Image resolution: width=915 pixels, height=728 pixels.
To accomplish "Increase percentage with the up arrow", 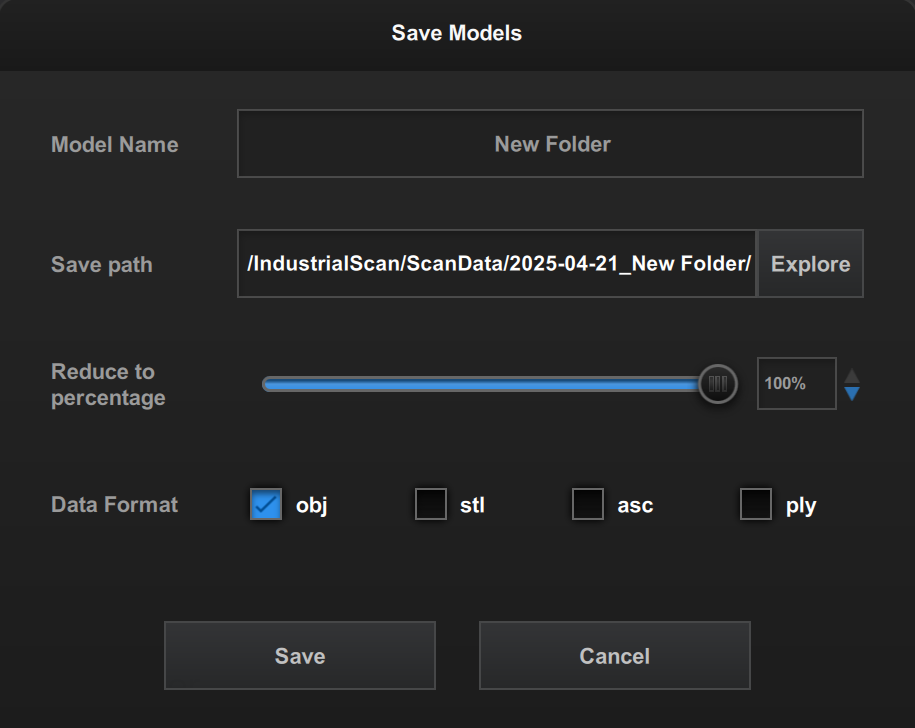I will pyautogui.click(x=852, y=376).
